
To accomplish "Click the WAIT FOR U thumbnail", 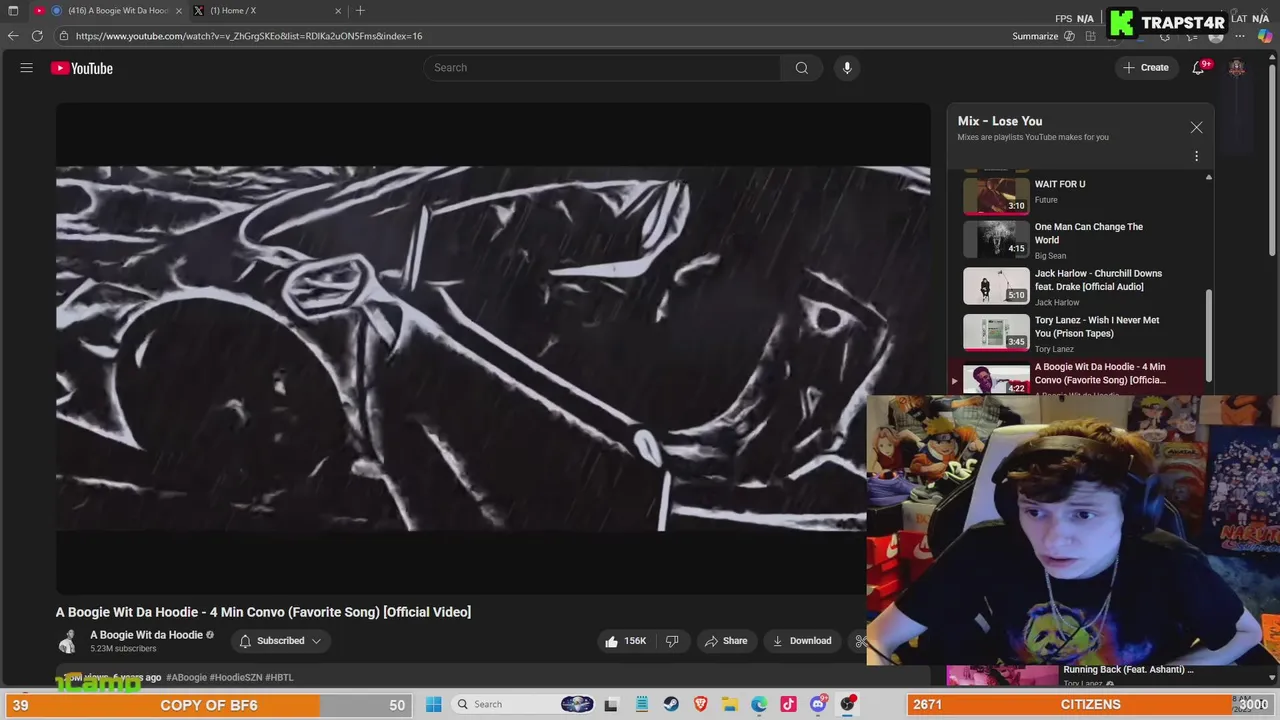I will (x=996, y=195).
